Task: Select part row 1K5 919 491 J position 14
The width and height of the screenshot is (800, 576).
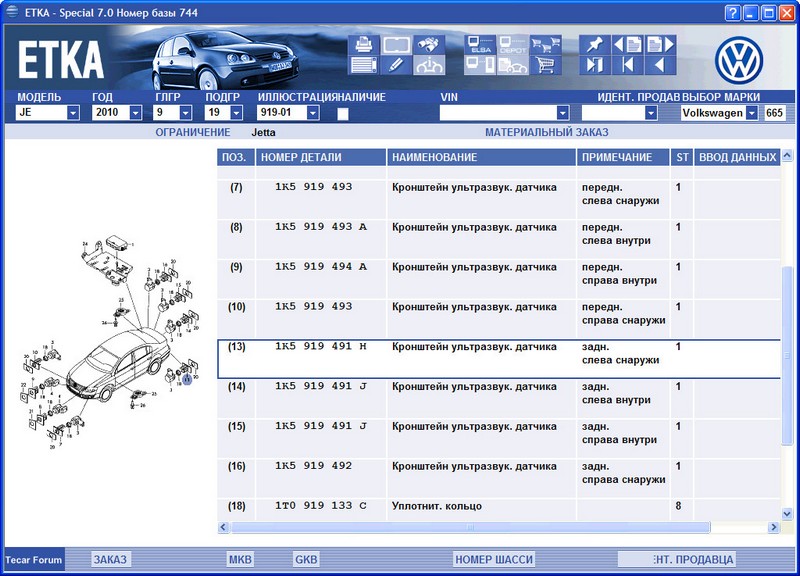Action: pos(320,387)
